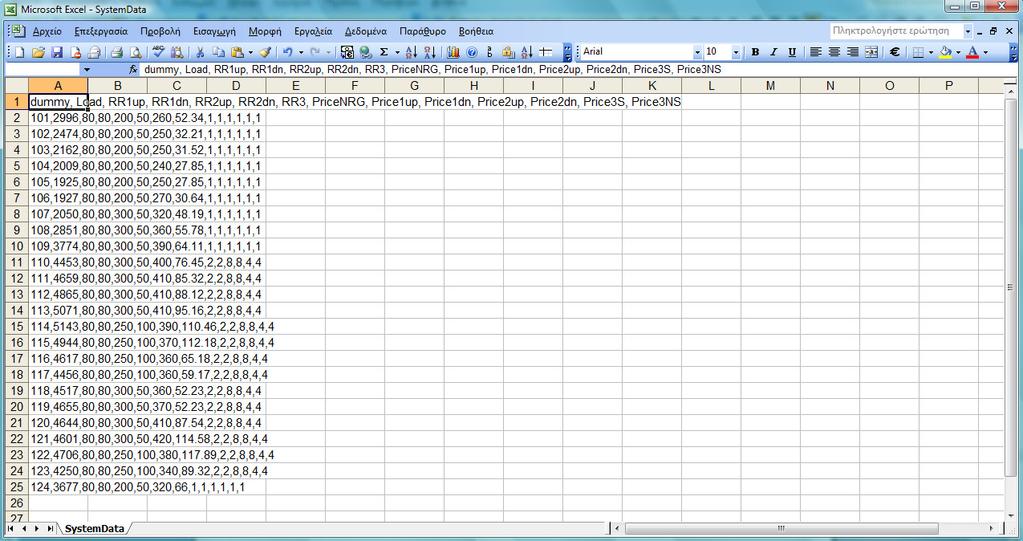Viewport: 1023px width, 541px height.
Task: Apply red font color A swatch
Action: click(x=973, y=52)
